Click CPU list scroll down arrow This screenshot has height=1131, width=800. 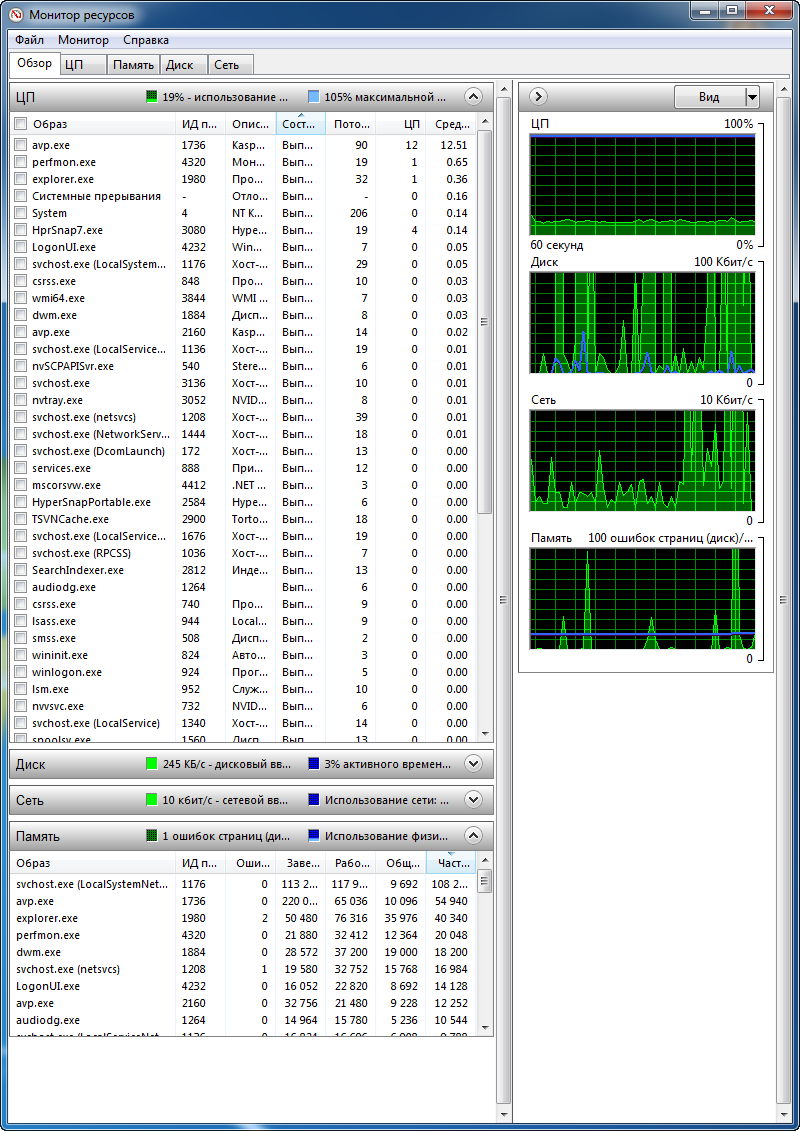point(485,734)
